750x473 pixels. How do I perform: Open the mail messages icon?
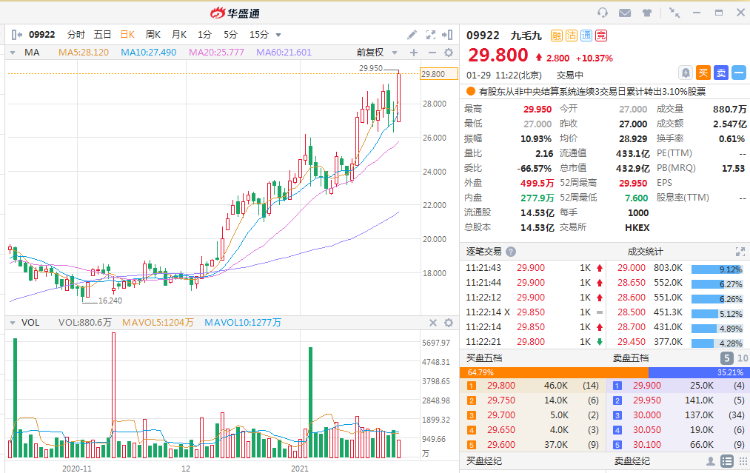pyautogui.click(x=626, y=13)
